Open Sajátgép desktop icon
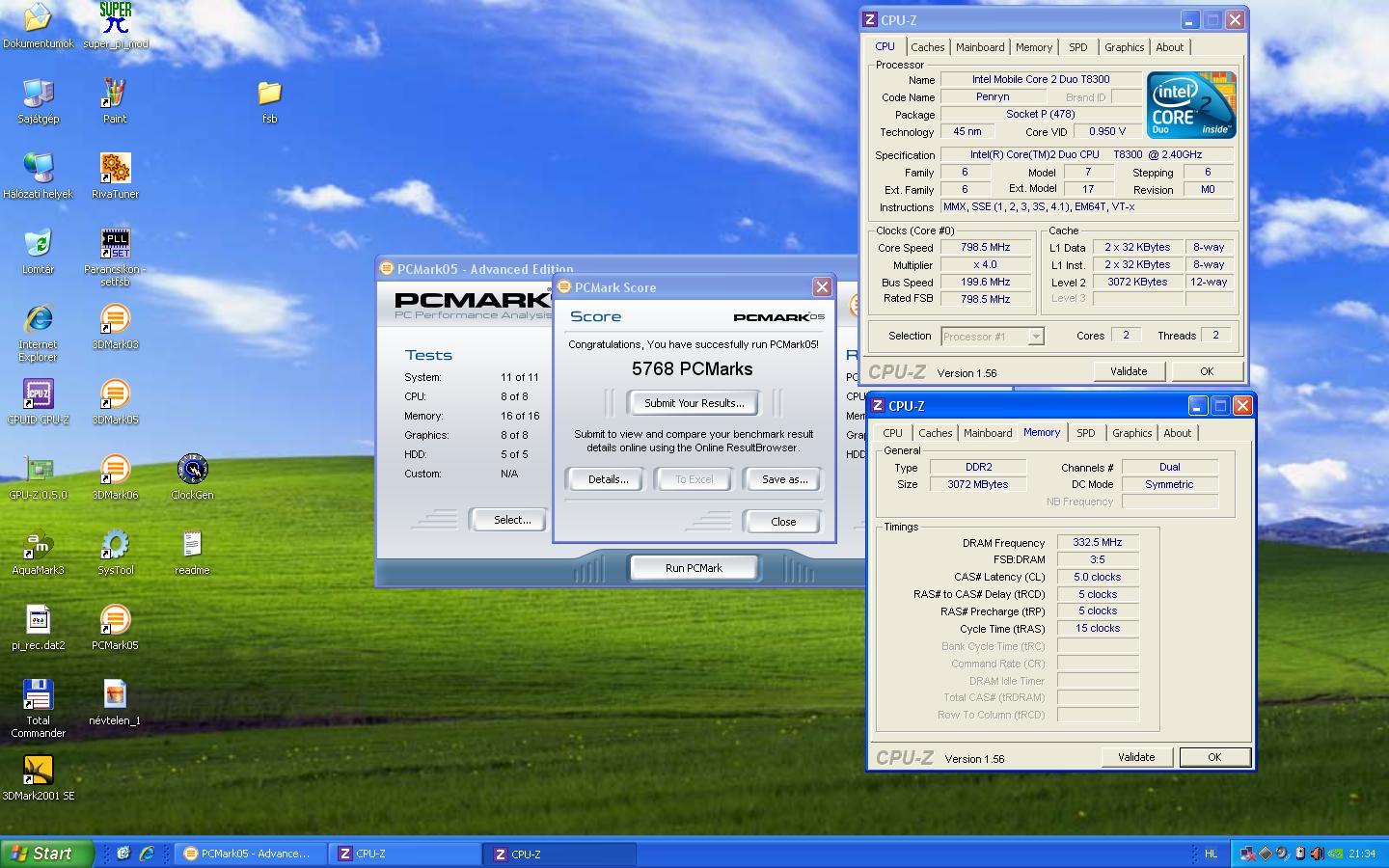This screenshot has height=868, width=1389. (x=38, y=100)
